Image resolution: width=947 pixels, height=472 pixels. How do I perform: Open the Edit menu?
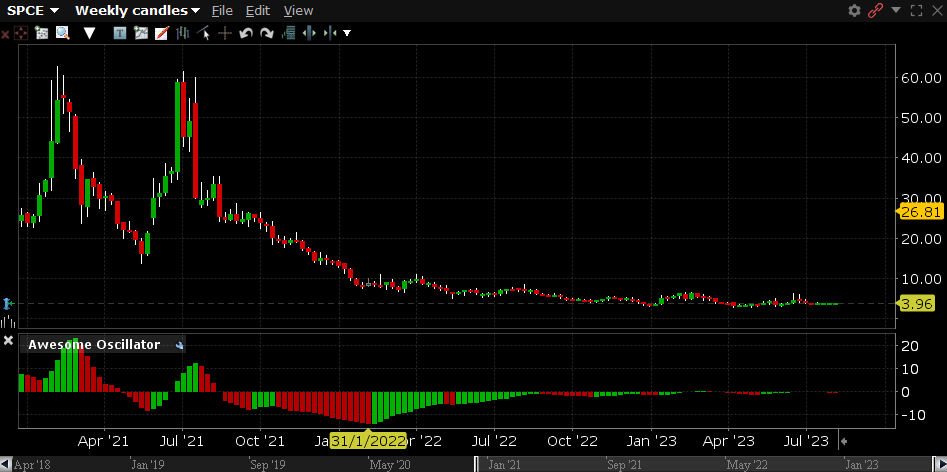pos(257,10)
